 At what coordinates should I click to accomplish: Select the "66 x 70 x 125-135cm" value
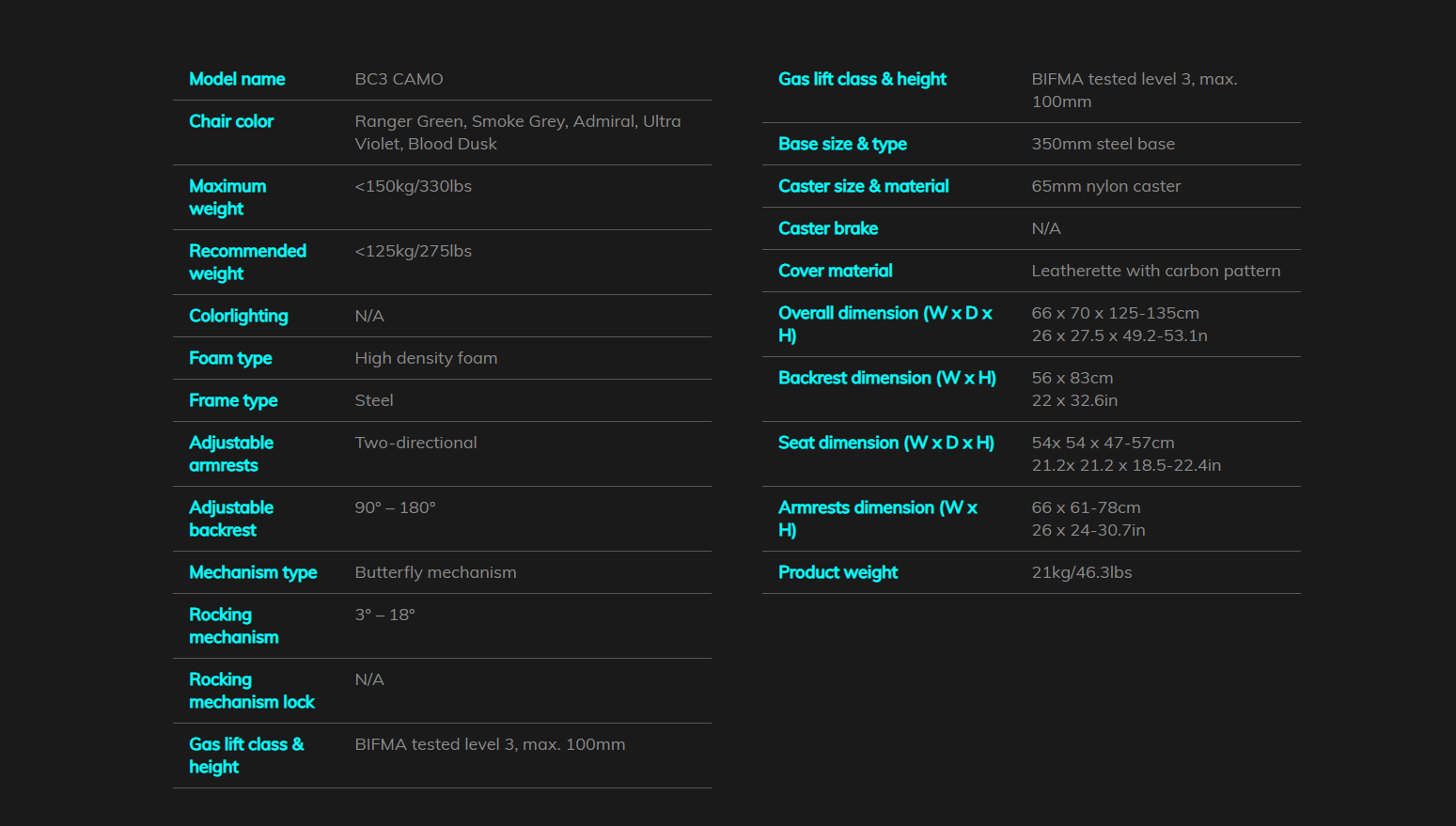click(x=1115, y=313)
